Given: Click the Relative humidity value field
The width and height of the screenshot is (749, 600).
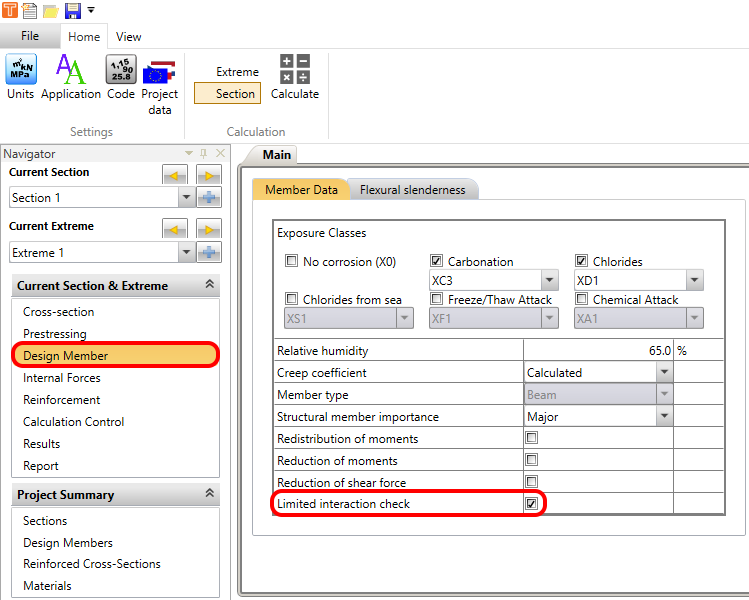Looking at the screenshot, I should (x=598, y=351).
